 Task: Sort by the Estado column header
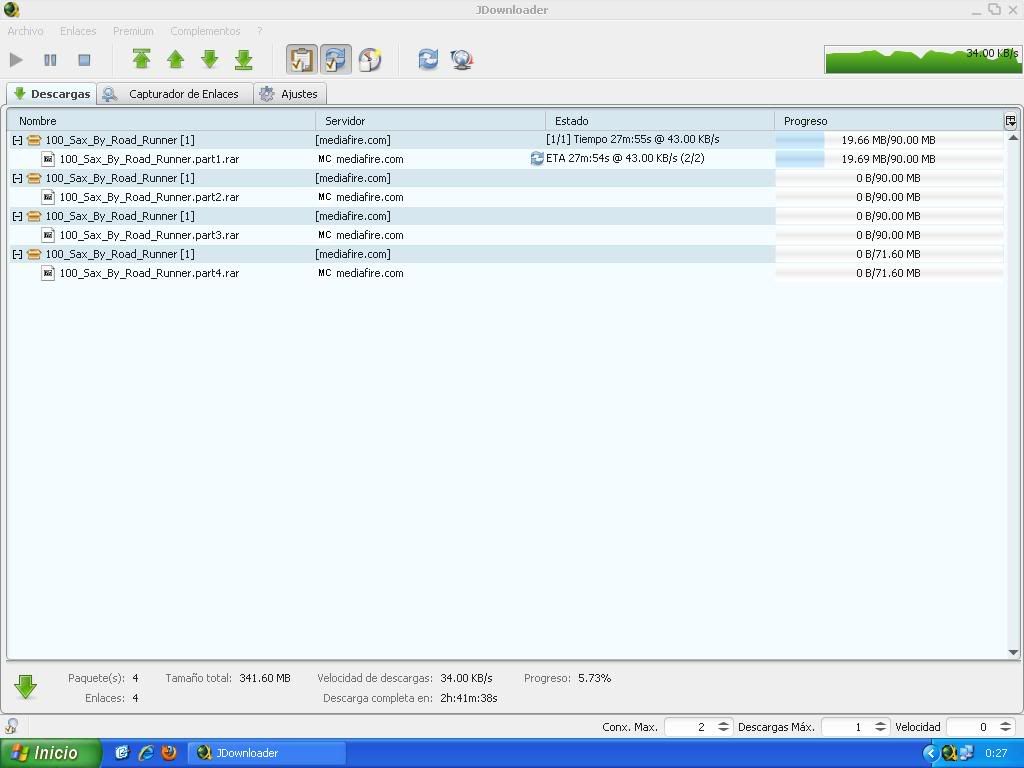click(x=660, y=121)
